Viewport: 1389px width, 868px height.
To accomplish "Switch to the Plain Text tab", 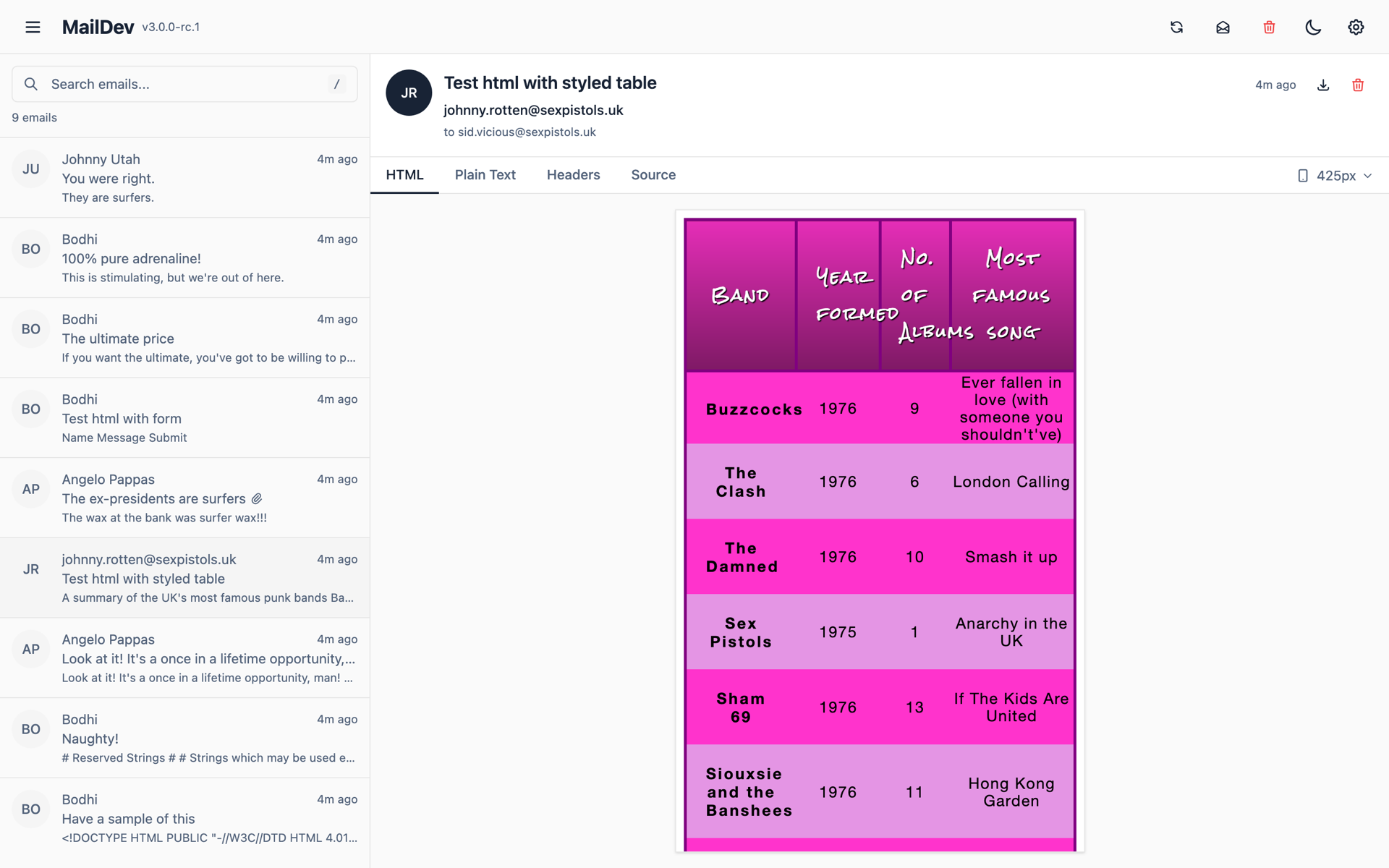I will click(485, 174).
